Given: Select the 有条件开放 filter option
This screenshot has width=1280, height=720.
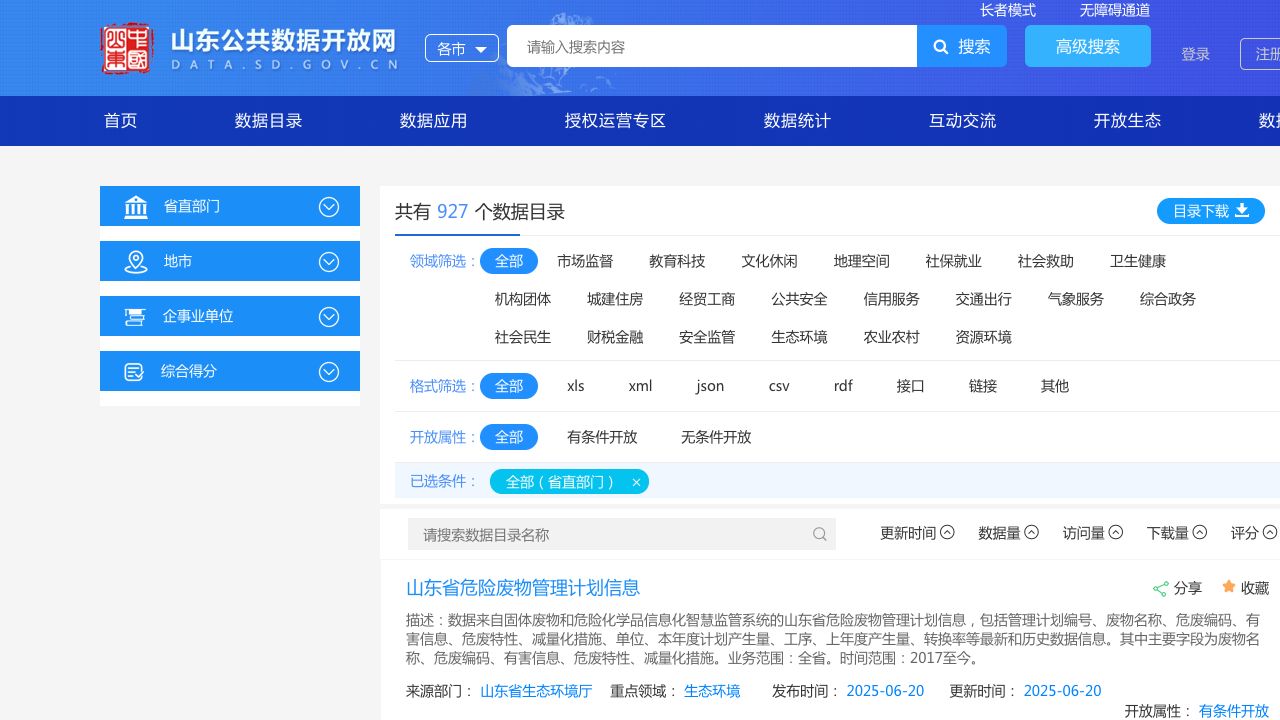Looking at the screenshot, I should (x=602, y=437).
